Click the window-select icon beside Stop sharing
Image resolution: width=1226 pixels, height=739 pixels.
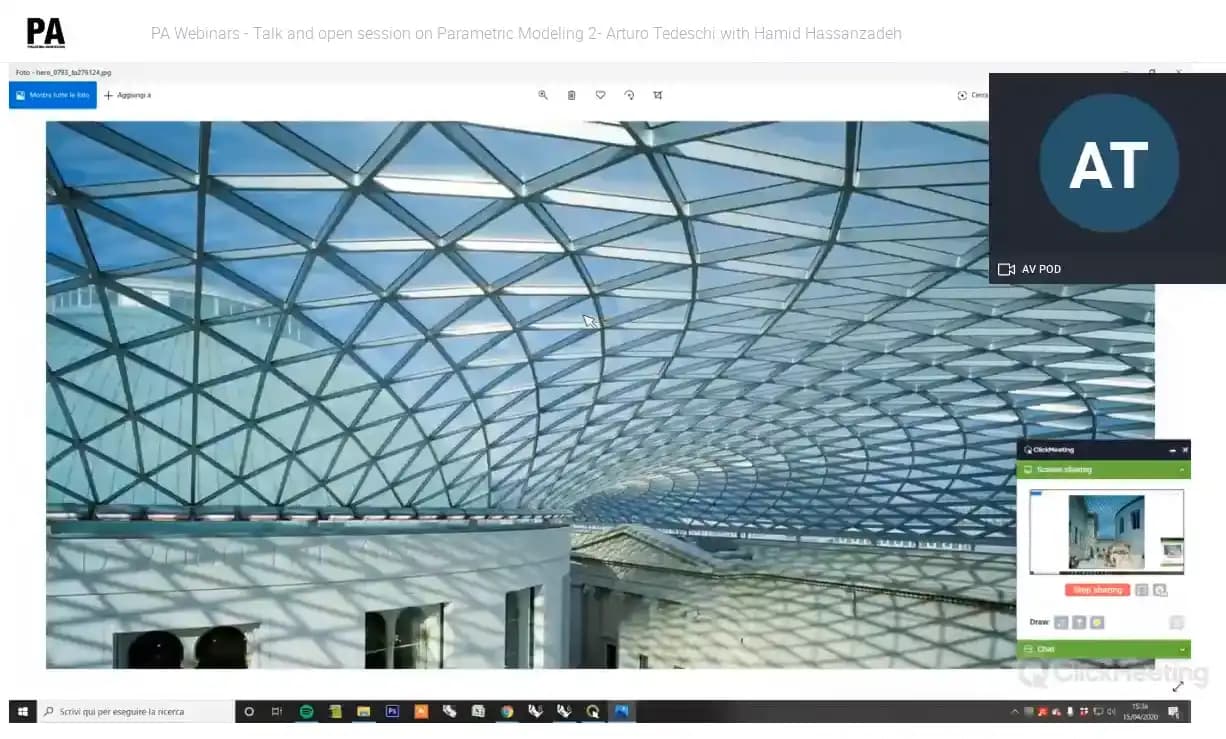click(x=1160, y=590)
